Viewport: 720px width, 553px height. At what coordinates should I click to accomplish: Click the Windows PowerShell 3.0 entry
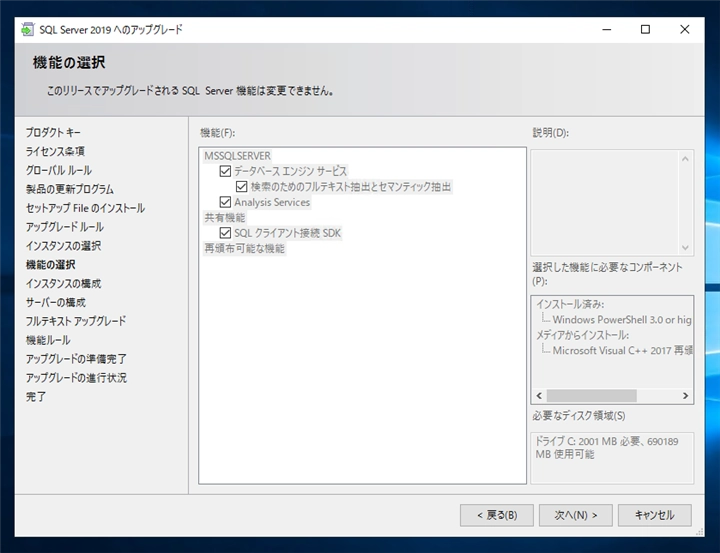pos(622,320)
